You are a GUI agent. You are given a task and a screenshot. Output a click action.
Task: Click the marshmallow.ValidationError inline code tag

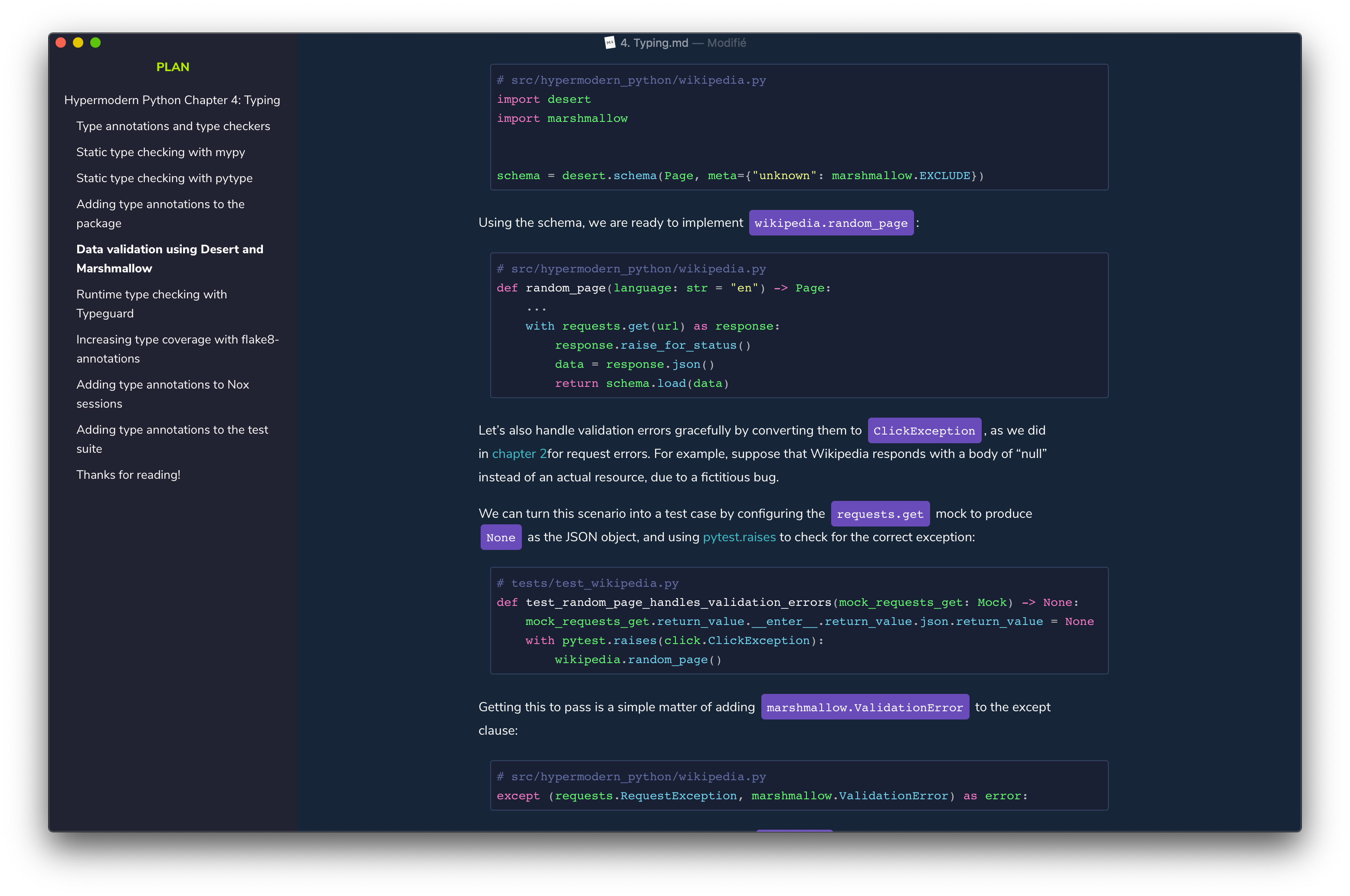coord(864,707)
